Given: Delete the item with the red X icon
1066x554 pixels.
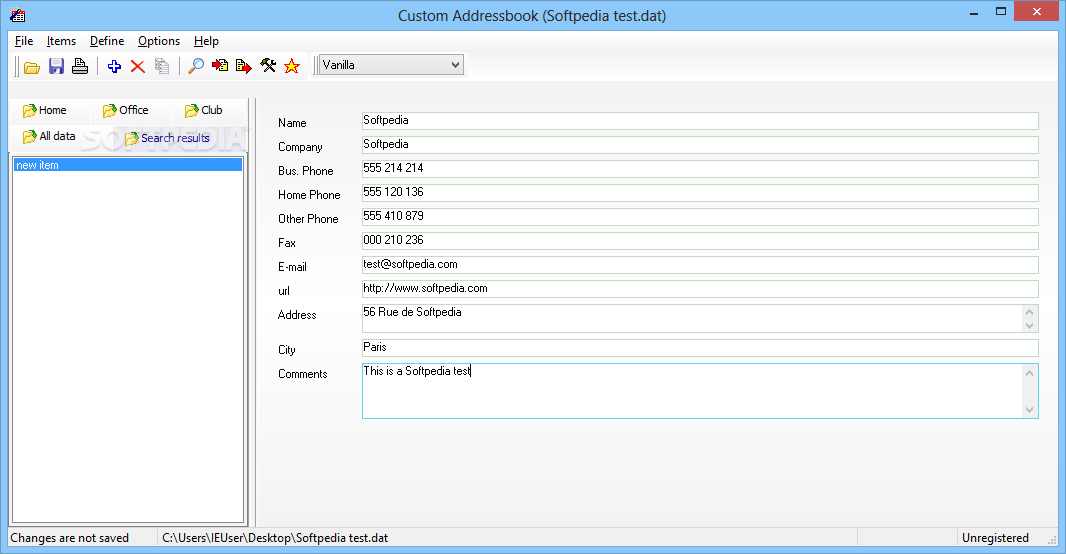Looking at the screenshot, I should point(138,66).
